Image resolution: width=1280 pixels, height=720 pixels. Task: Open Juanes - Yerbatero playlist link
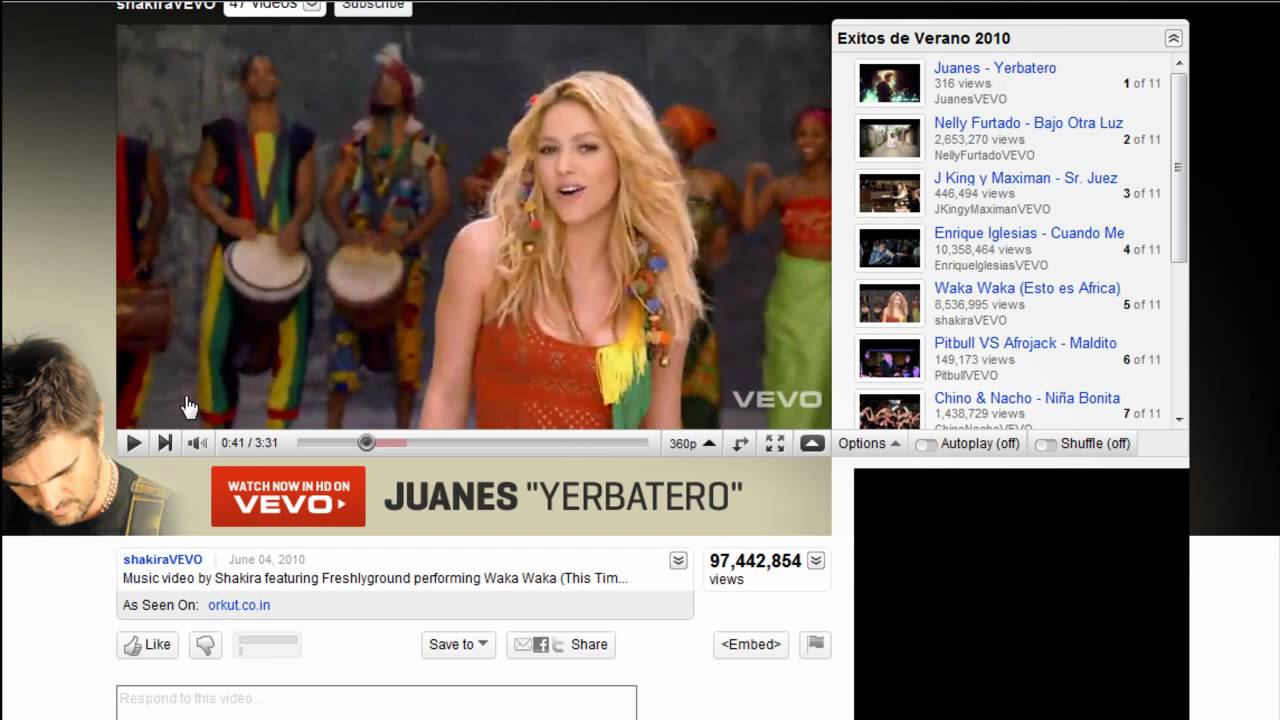995,68
